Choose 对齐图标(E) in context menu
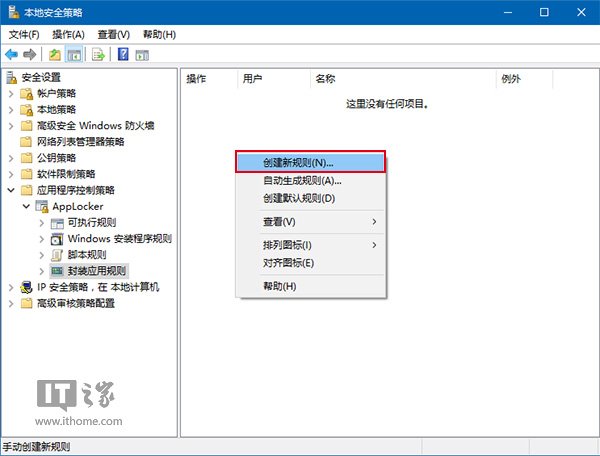The image size is (600, 456). 310,263
